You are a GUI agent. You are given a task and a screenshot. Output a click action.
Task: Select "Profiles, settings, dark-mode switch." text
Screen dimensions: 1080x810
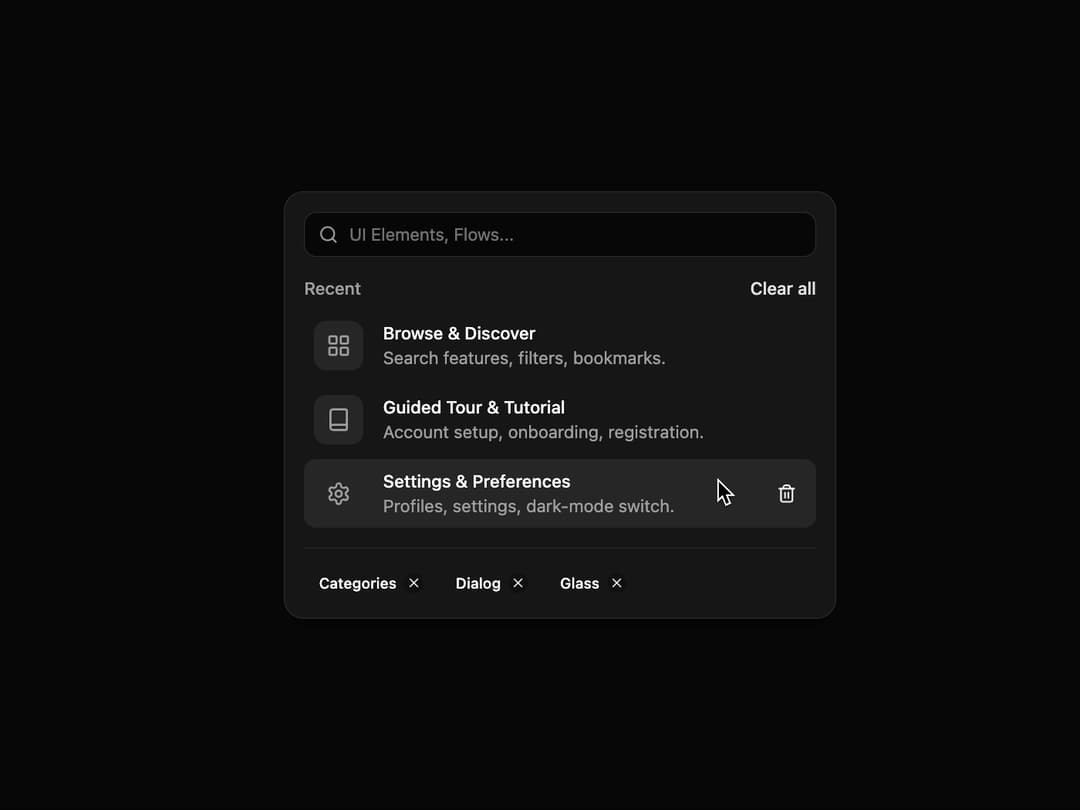528,506
